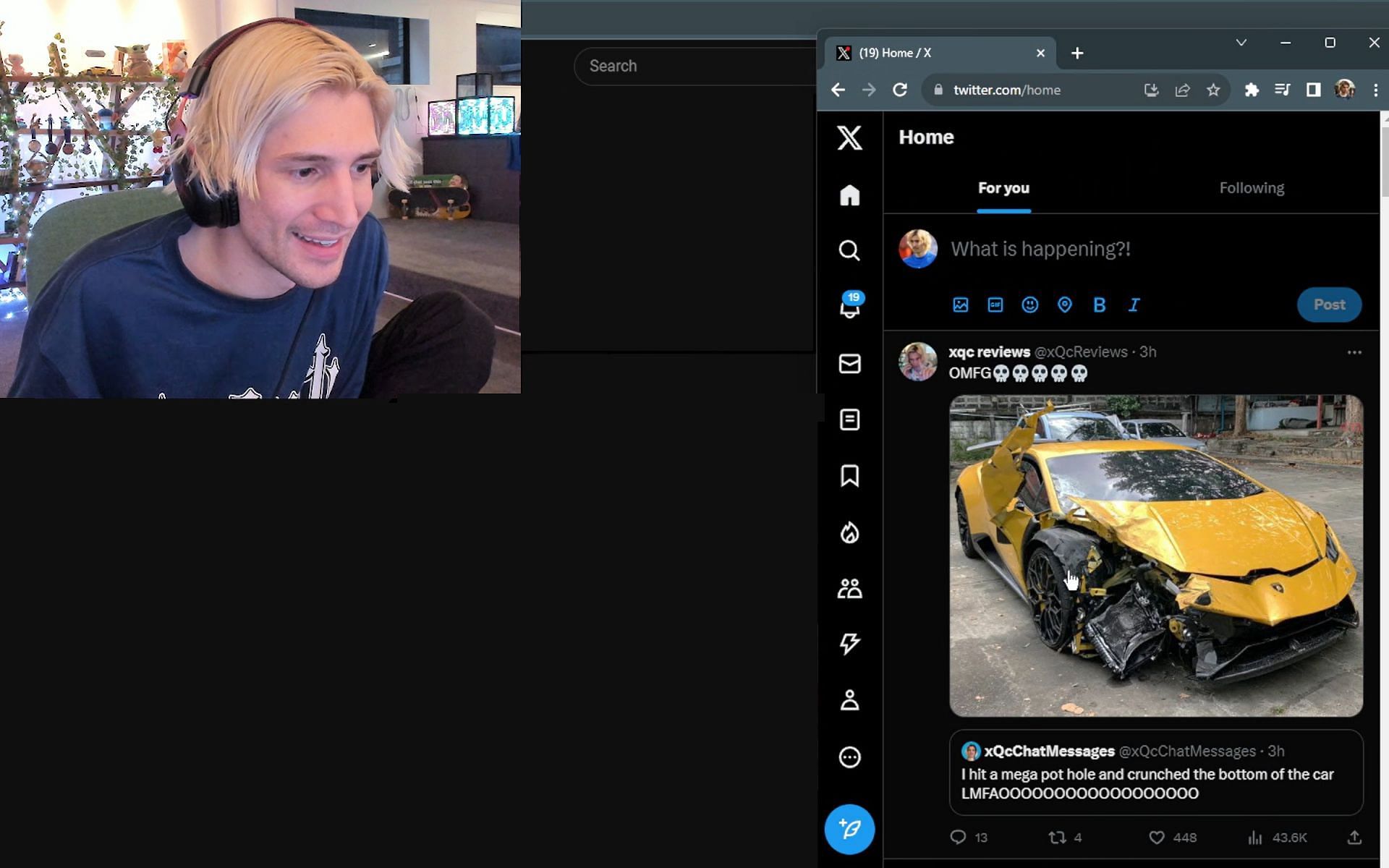1389x868 pixels.
Task: Open three-dots menu on xqc reviews post
Action: coord(1354,352)
